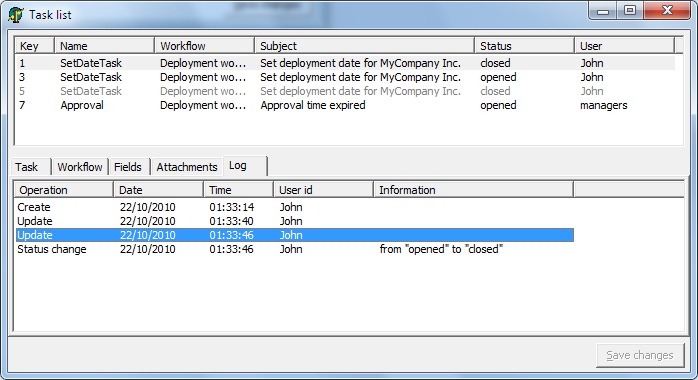Viewport: 698px width, 380px height.
Task: Click time 01:33:14 in the log
Action: pyautogui.click(x=231, y=207)
